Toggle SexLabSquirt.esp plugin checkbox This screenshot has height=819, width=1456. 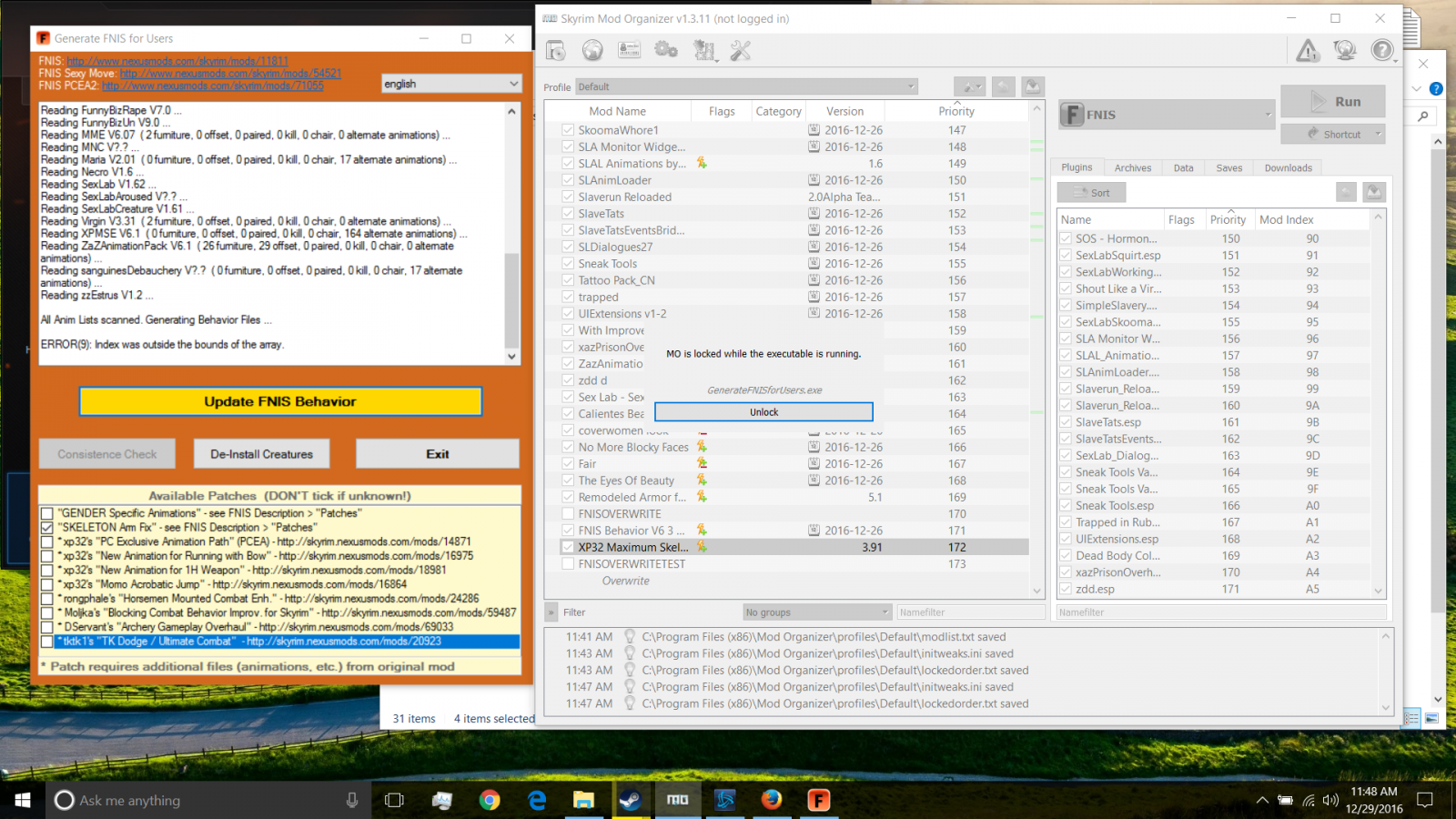1066,256
